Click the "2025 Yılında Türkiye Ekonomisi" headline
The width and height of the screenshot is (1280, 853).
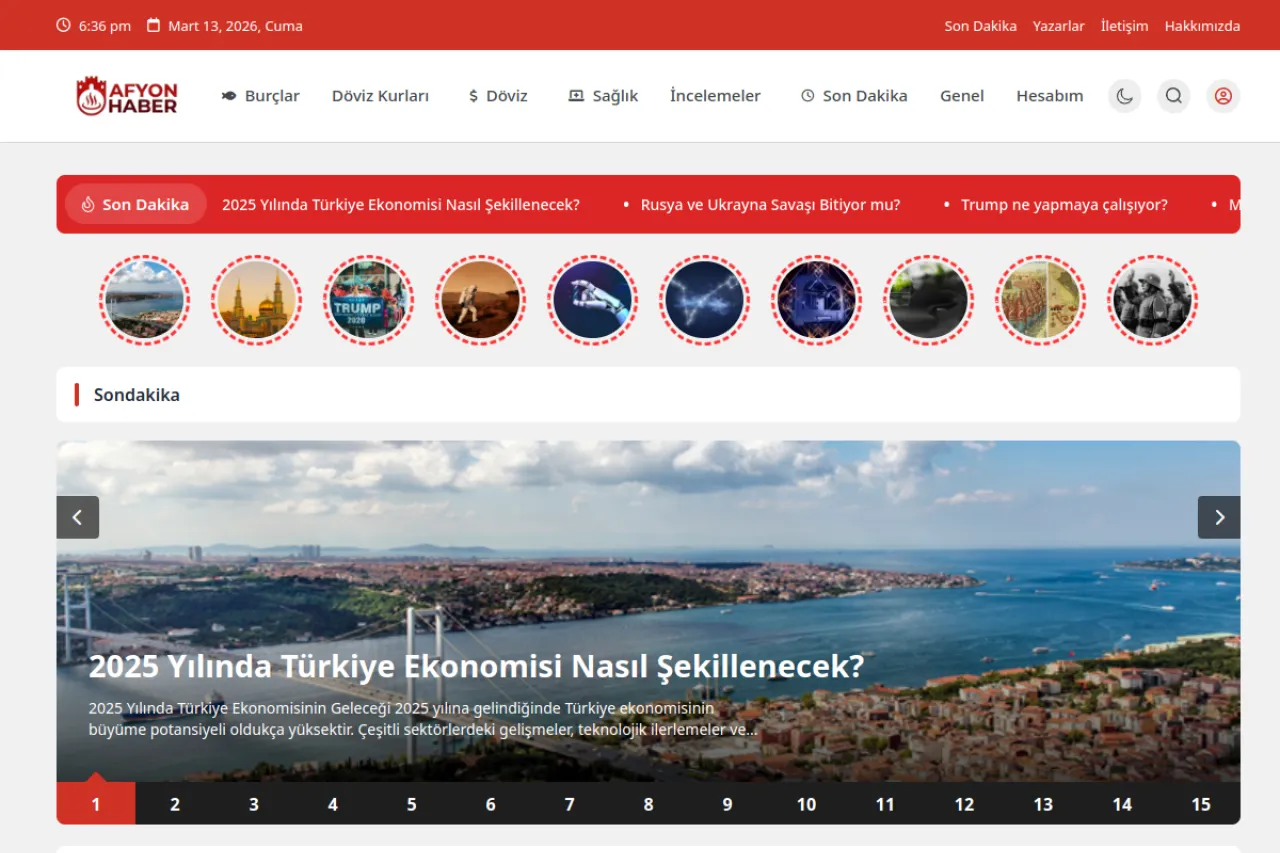[477, 665]
